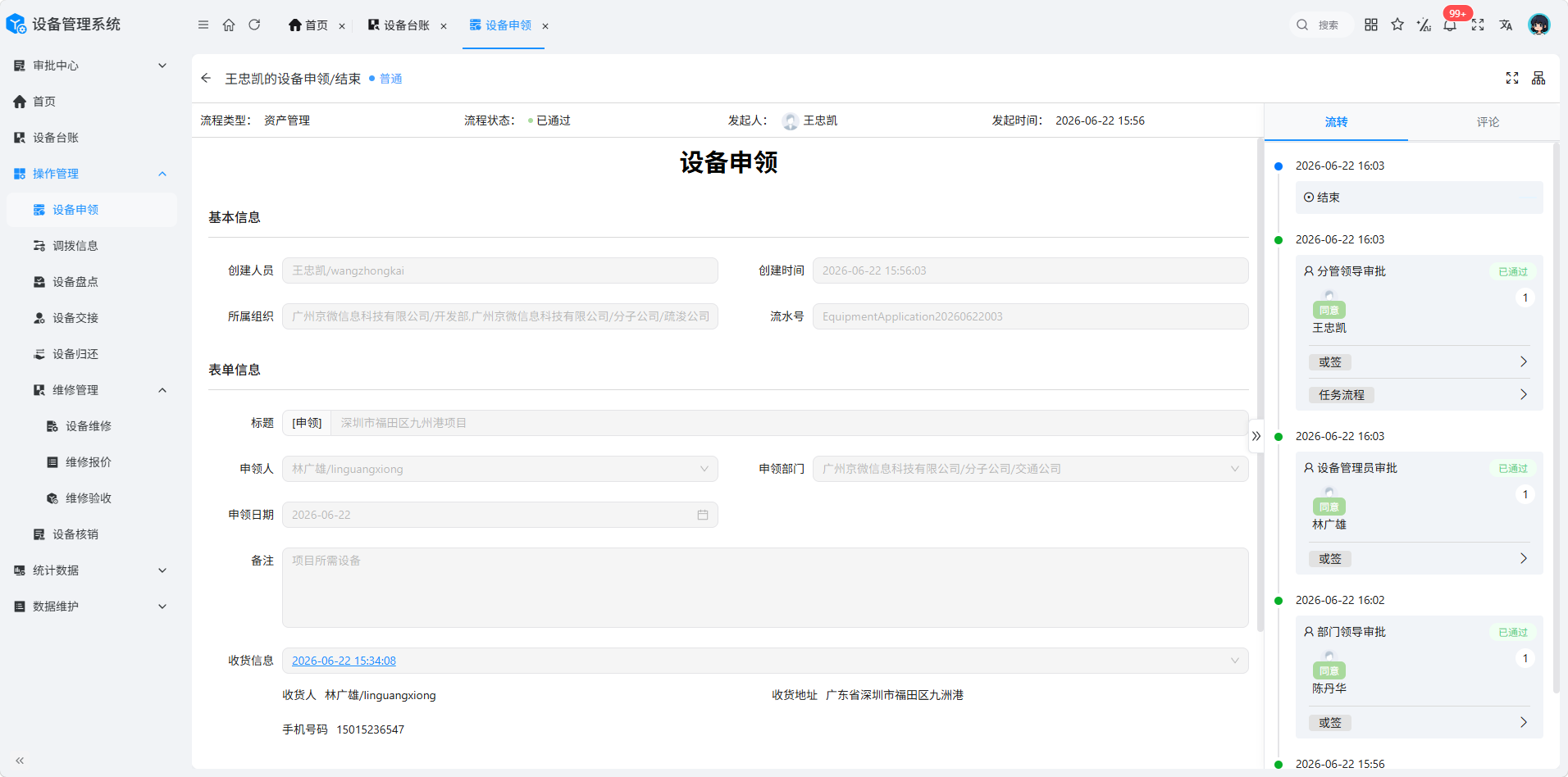Open 设备交接 in the sidebar
Image resolution: width=1568 pixels, height=777 pixels.
90,318
